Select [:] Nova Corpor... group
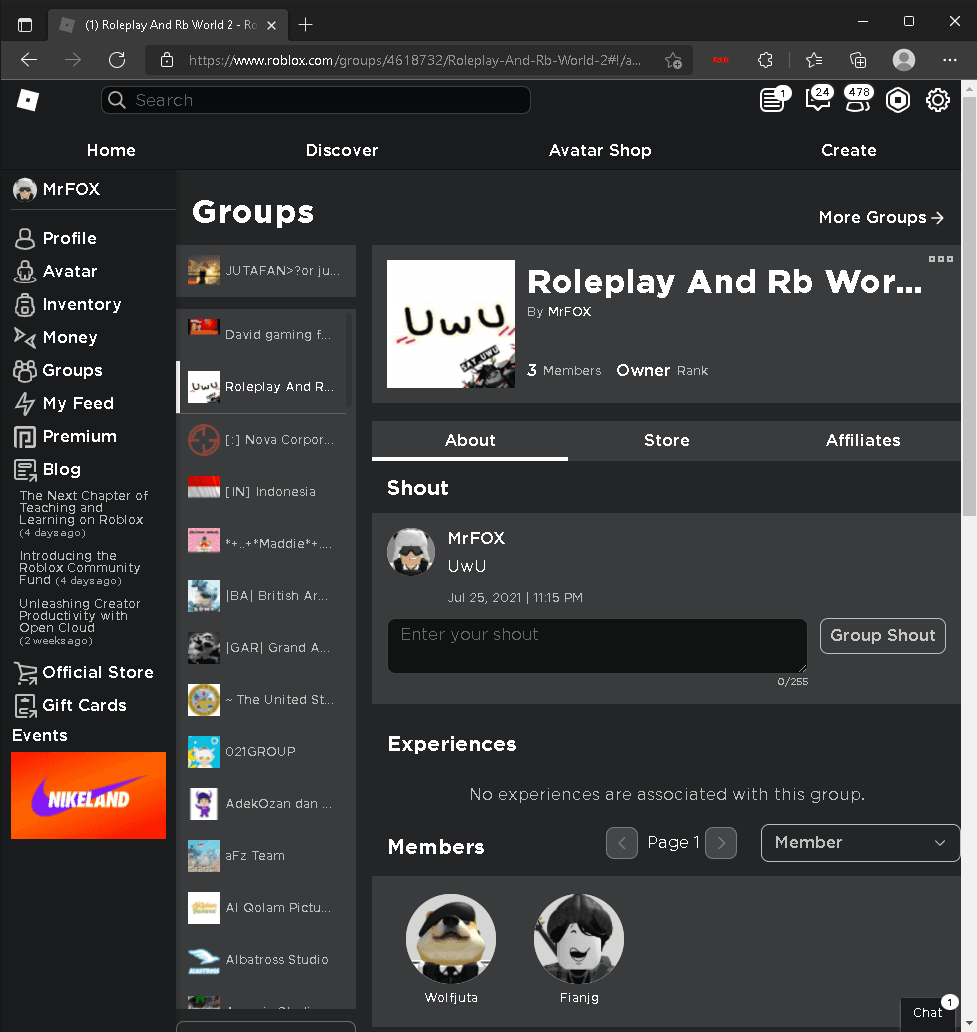The image size is (977, 1032). coord(262,440)
